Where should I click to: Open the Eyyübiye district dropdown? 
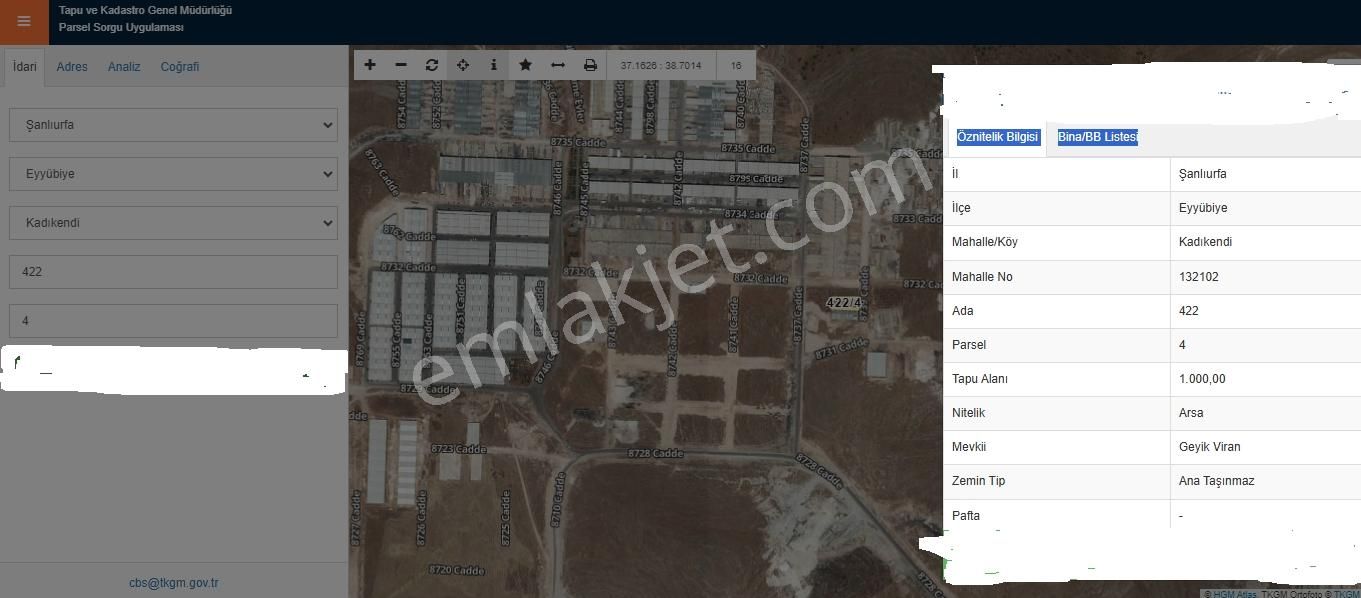point(173,174)
